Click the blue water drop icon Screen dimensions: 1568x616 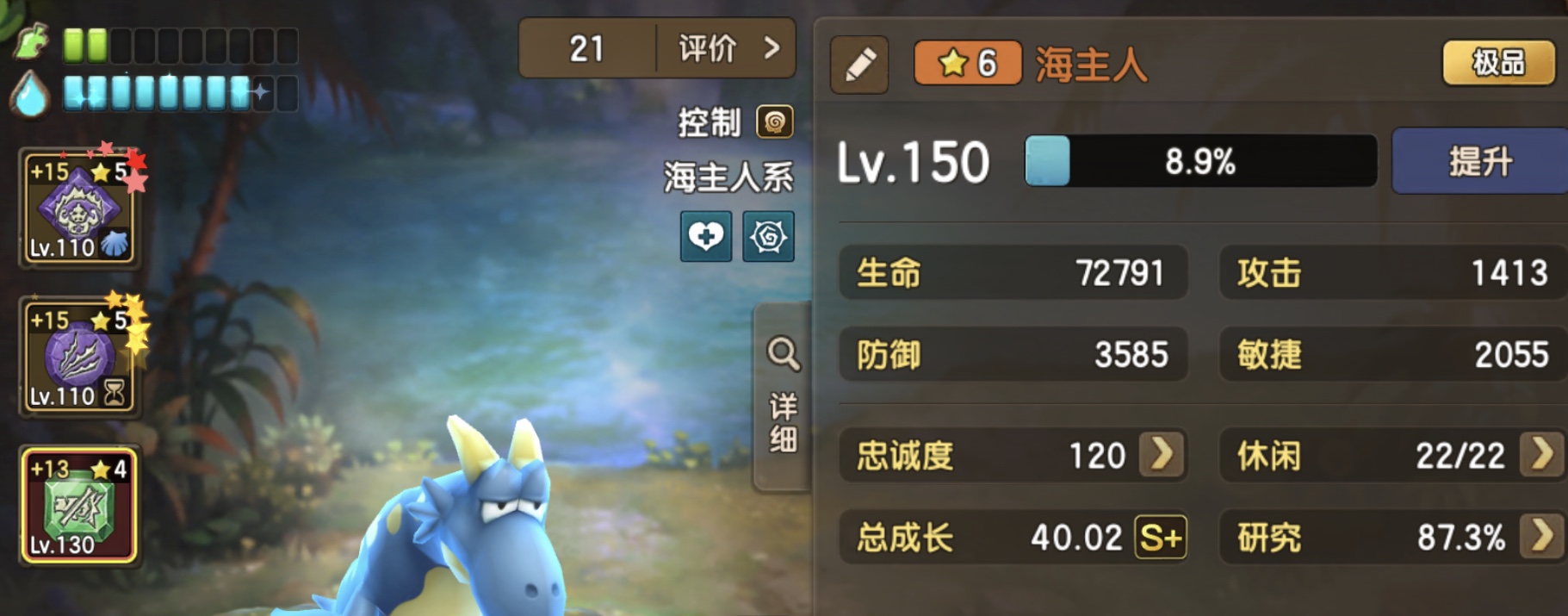click(x=31, y=94)
